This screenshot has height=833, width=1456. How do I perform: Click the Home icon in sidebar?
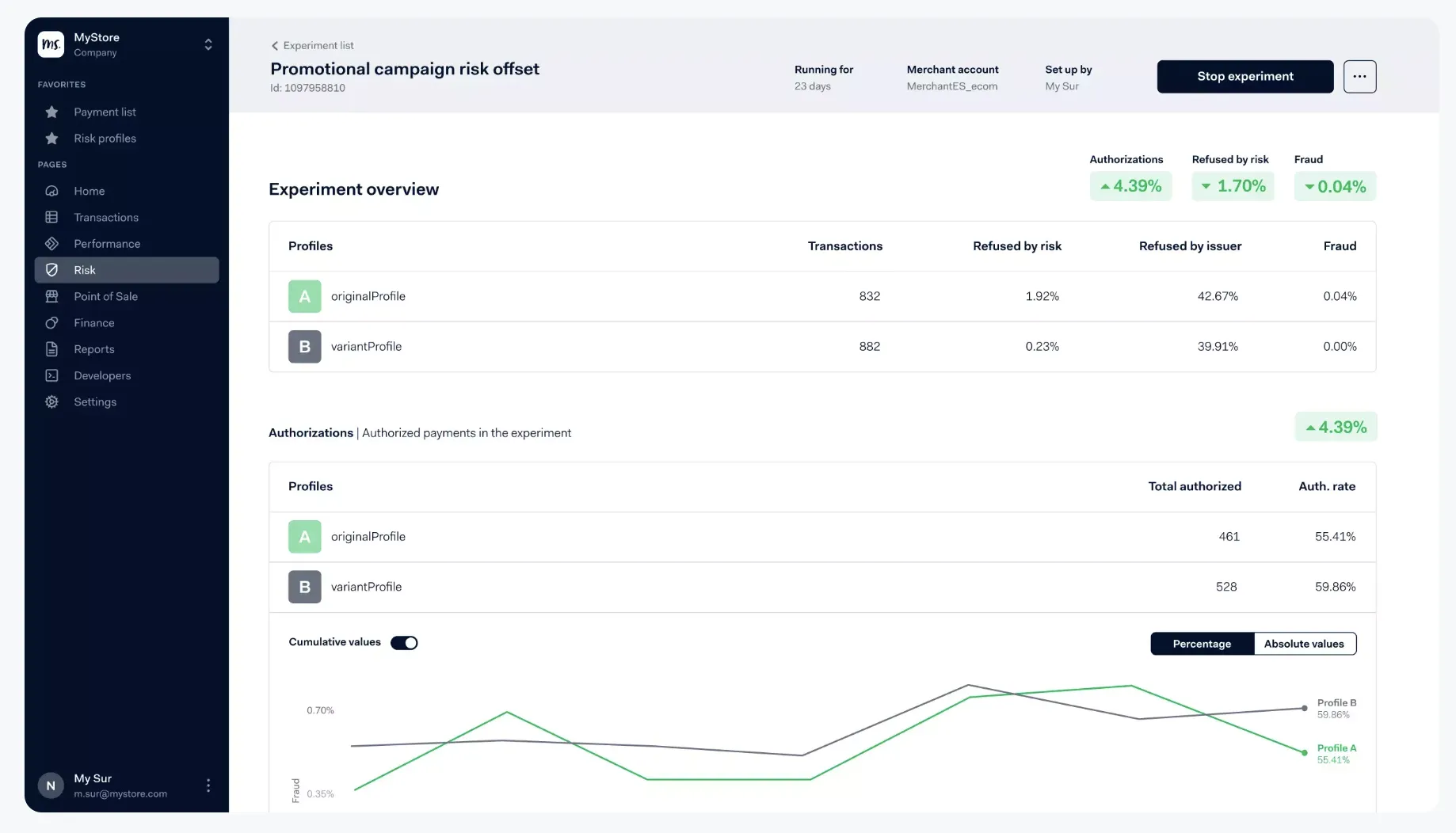(52, 191)
